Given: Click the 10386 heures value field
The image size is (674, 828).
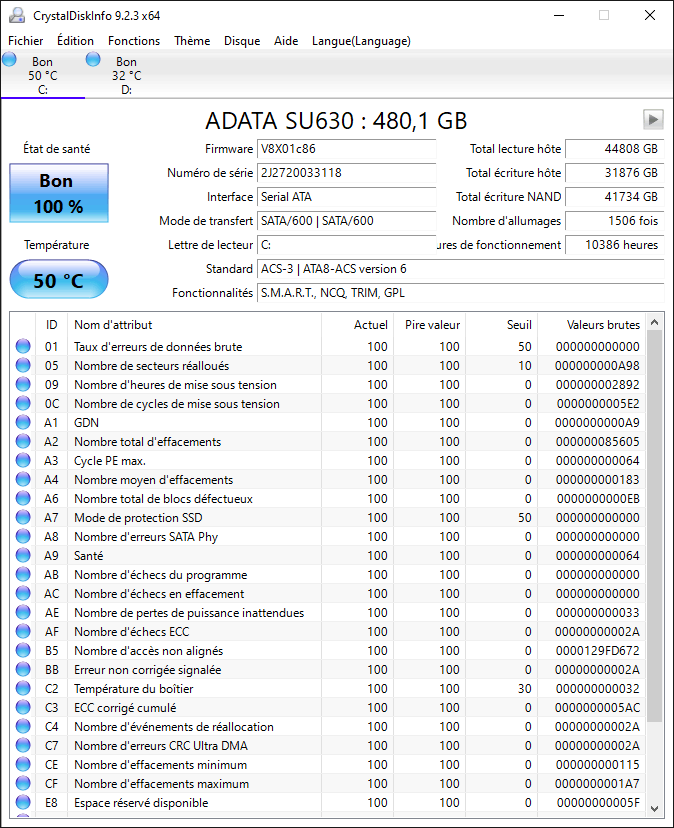Looking at the screenshot, I should click(615, 245).
